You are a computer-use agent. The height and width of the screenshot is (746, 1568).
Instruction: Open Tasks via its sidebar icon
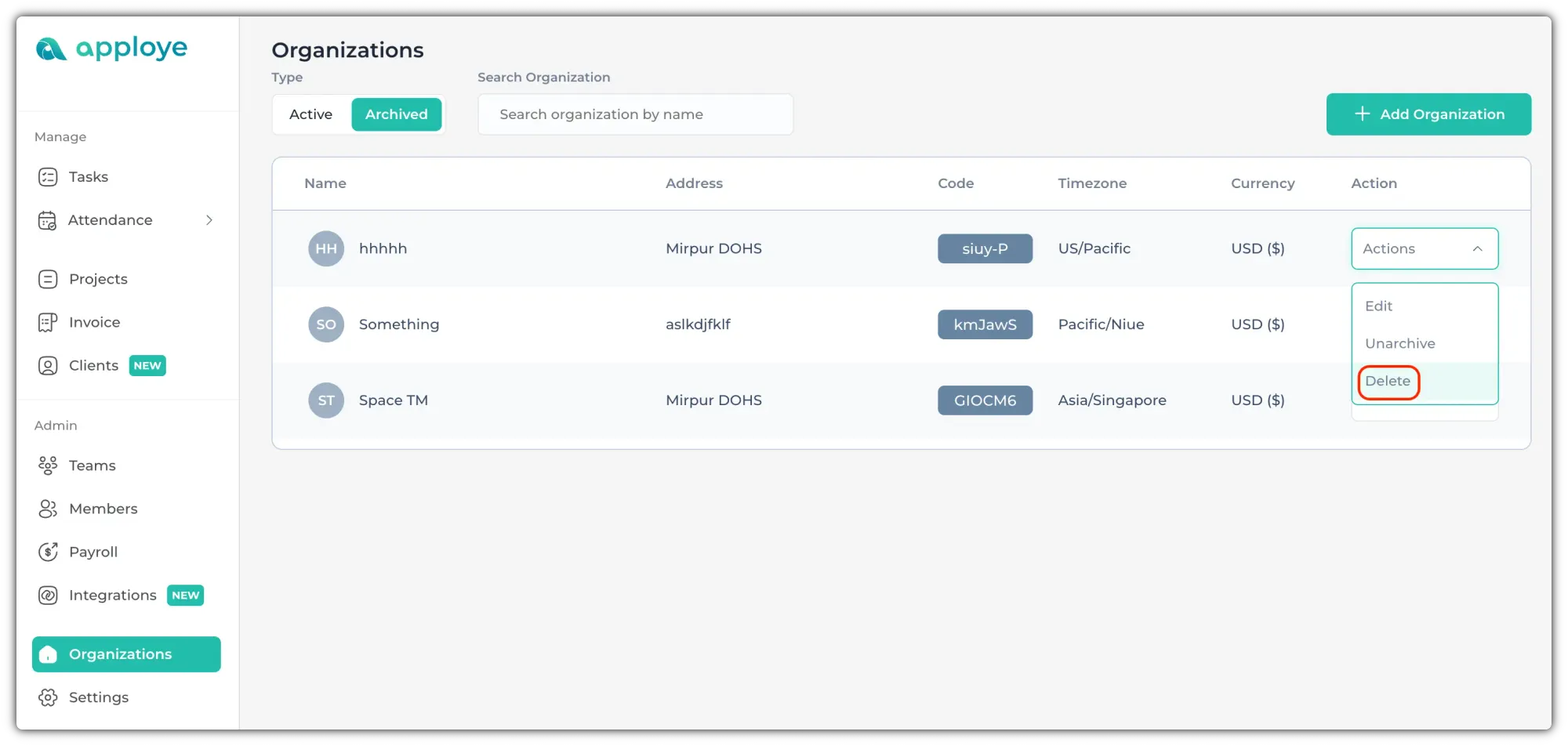click(x=48, y=177)
